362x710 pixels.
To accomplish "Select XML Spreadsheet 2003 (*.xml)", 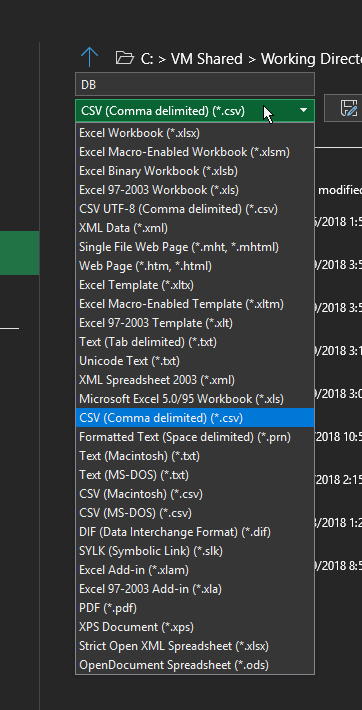I will click(195, 380).
